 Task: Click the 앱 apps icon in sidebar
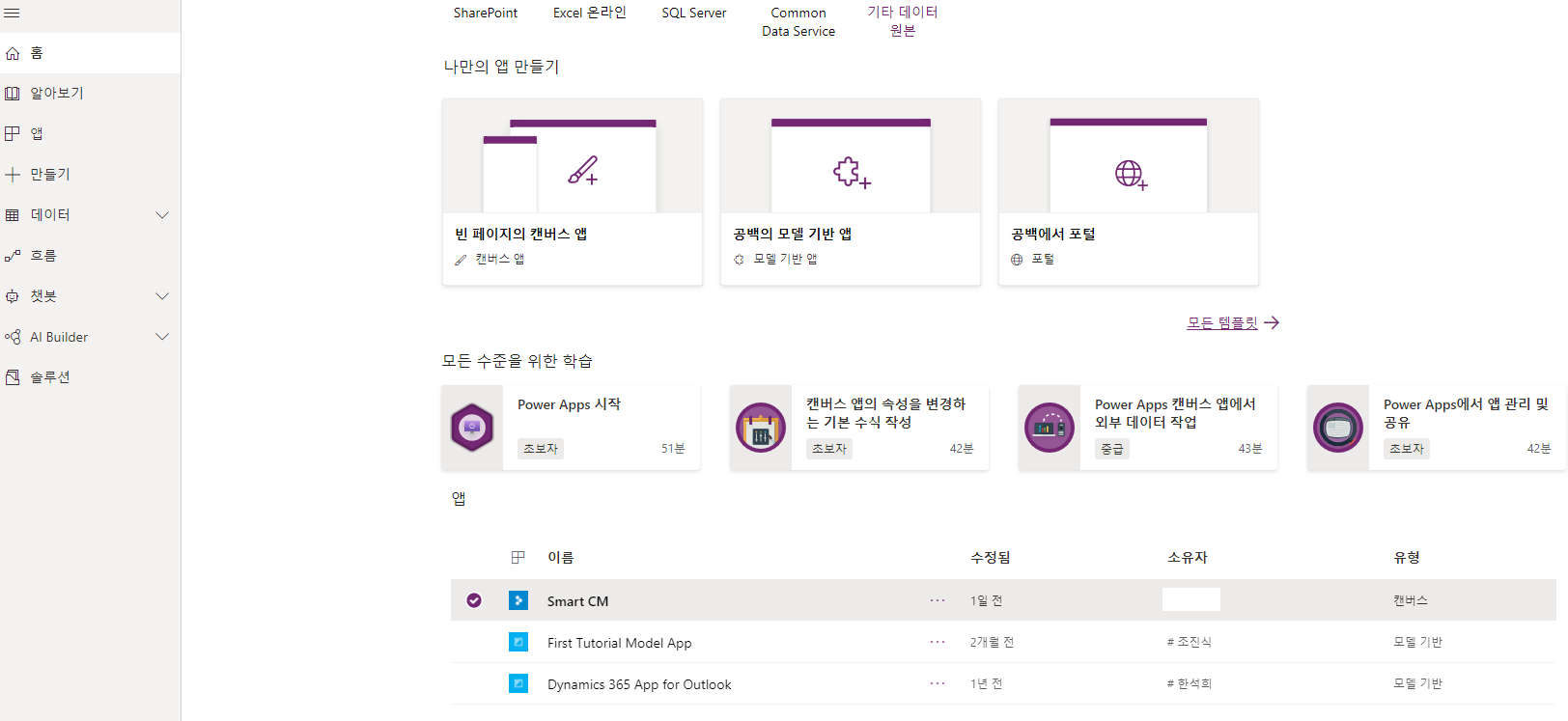coord(13,133)
